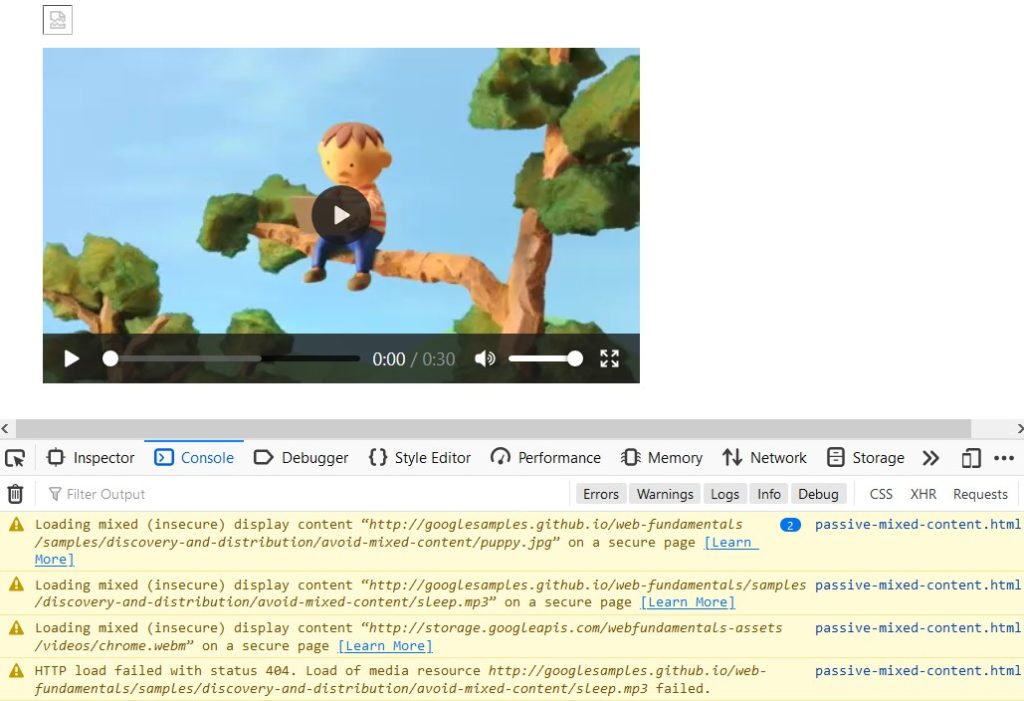Screen dimensions: 1024x701
Task: Toggle the Errors filter in console
Action: tap(601, 494)
